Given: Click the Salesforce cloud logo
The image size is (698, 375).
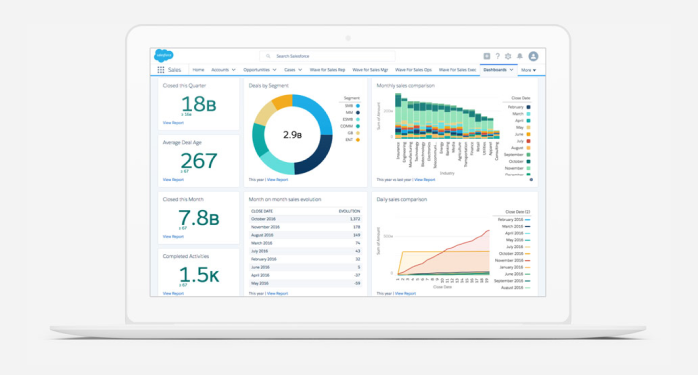Looking at the screenshot, I should [x=164, y=56].
